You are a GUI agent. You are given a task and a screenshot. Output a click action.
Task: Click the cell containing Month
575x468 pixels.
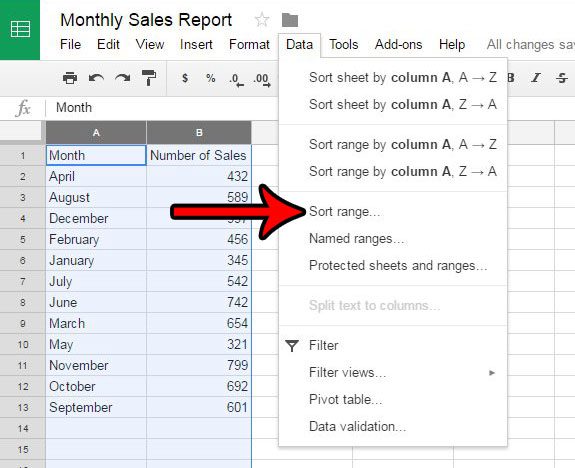[x=96, y=156]
